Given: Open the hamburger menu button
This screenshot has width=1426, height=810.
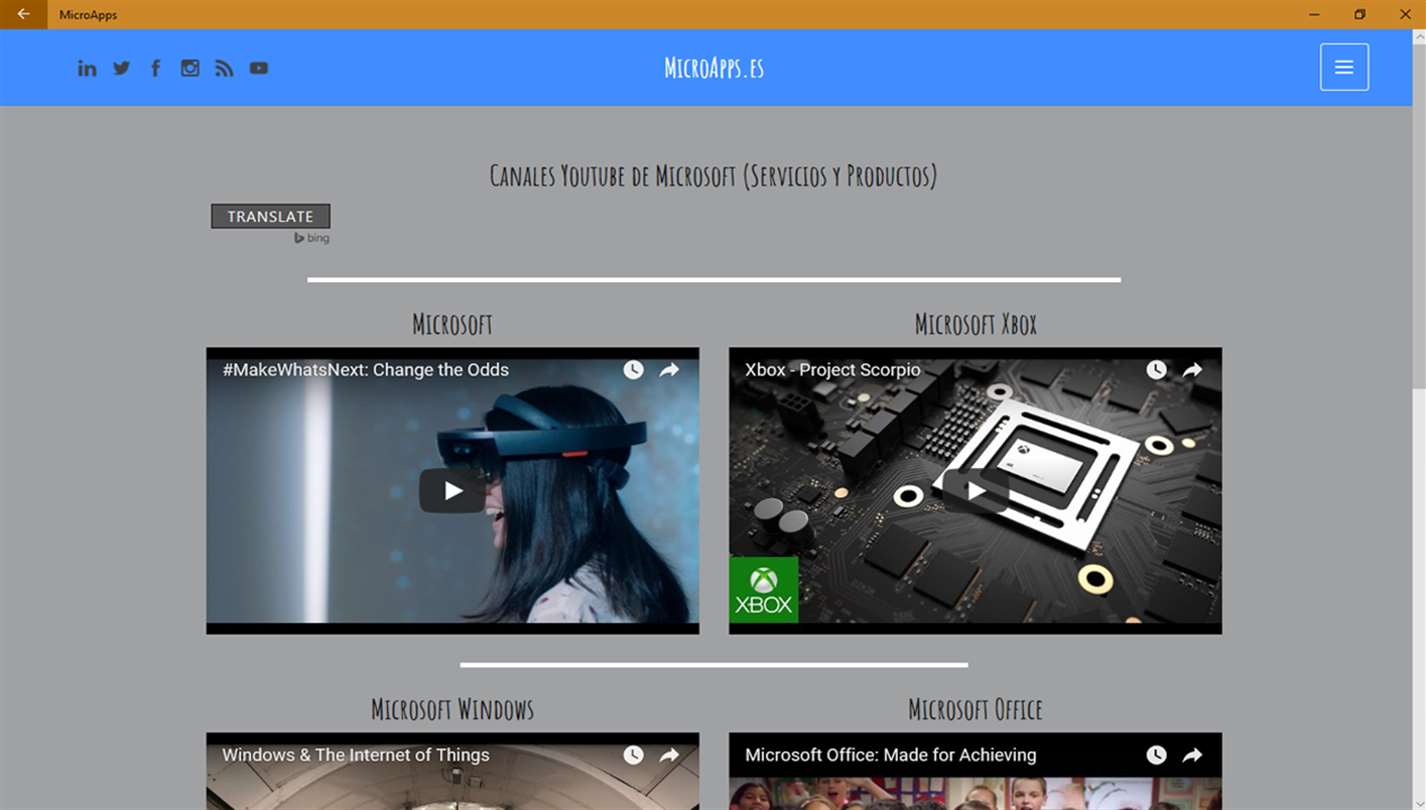Looking at the screenshot, I should 1344,67.
